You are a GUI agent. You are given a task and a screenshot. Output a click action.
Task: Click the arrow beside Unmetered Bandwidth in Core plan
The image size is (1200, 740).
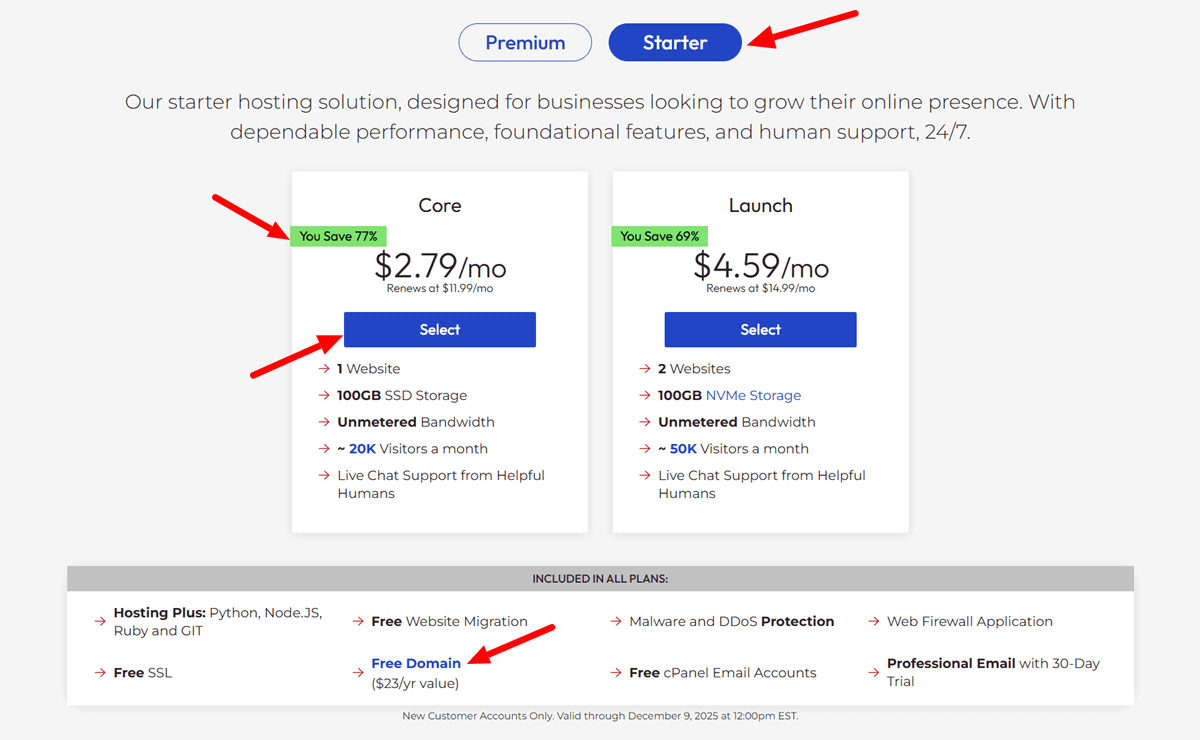pos(325,421)
